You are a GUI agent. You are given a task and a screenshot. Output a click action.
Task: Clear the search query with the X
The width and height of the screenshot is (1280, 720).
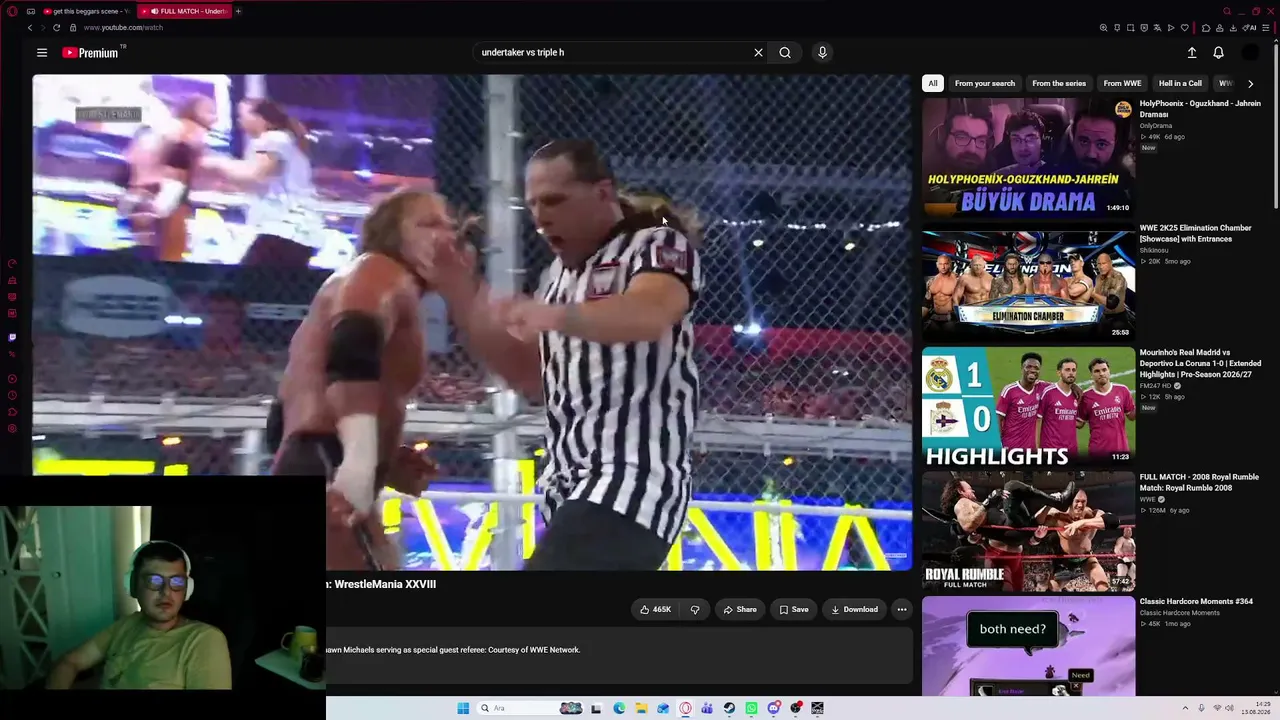758,52
